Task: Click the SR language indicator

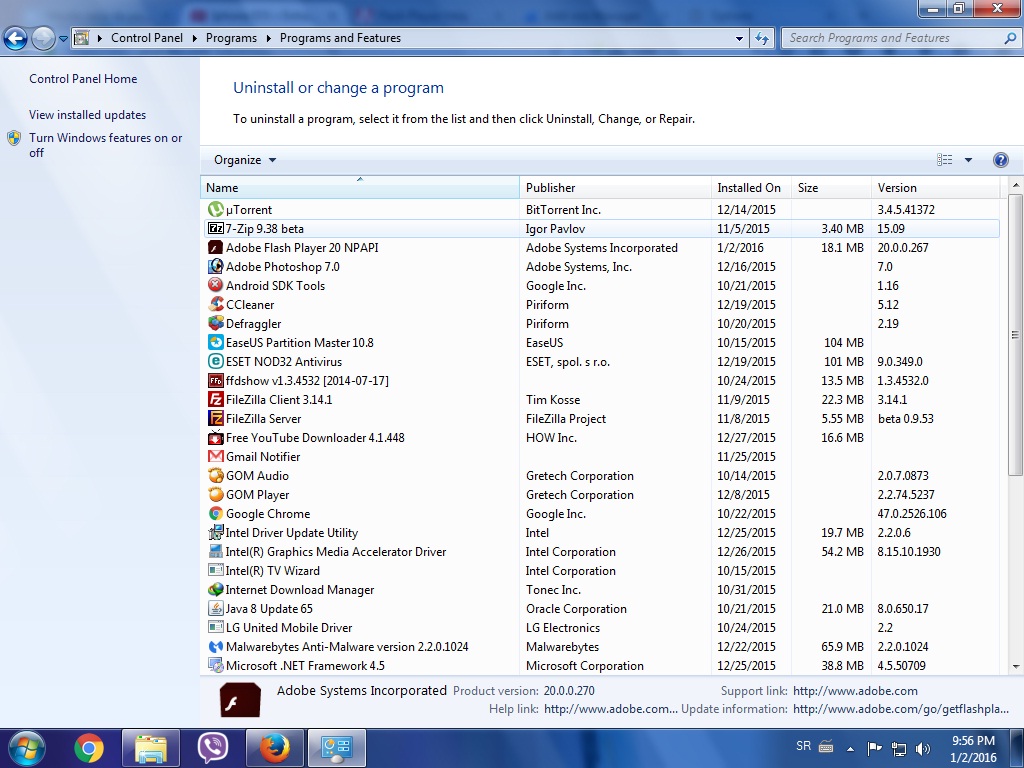Action: pyautogui.click(x=804, y=746)
